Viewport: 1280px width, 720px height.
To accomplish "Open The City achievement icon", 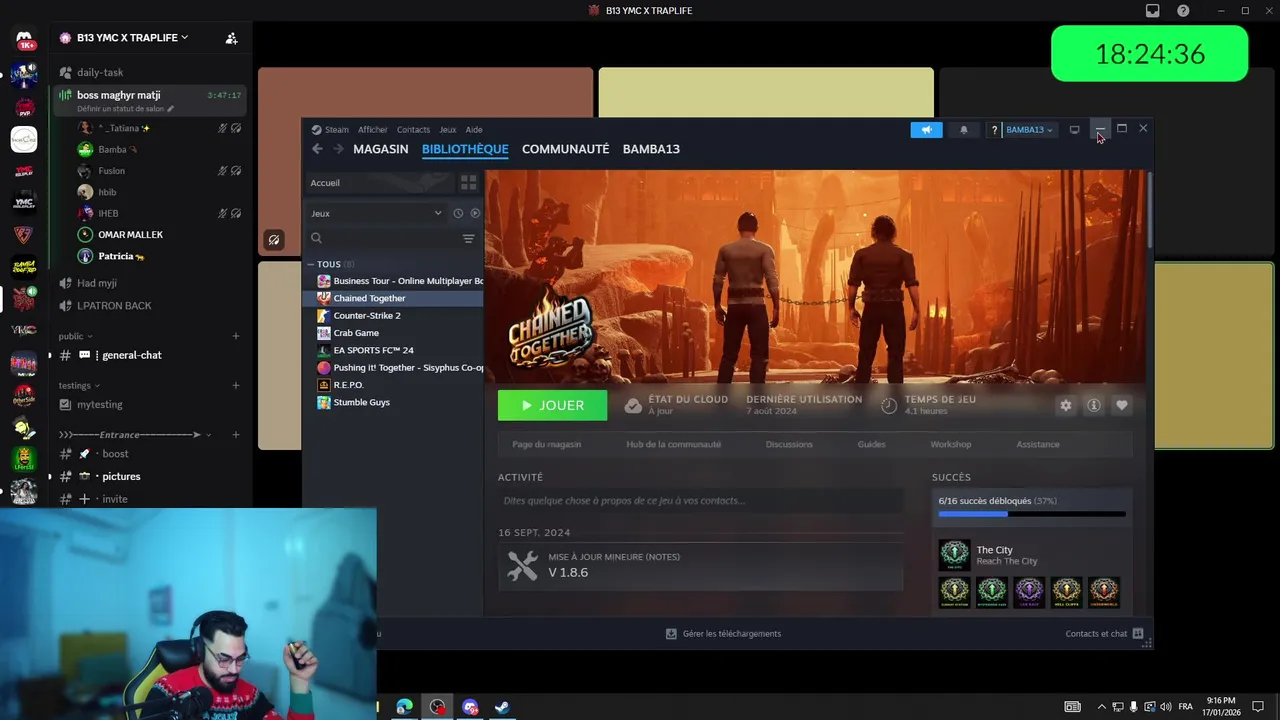I will (954, 555).
